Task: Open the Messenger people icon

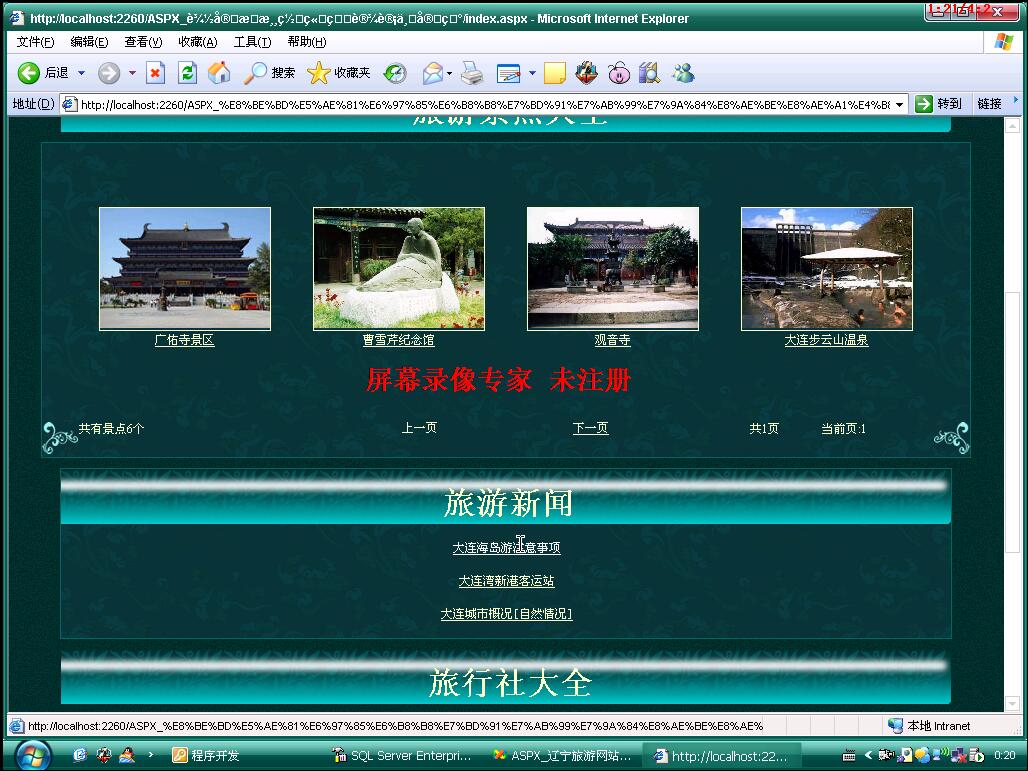Action: (x=683, y=73)
